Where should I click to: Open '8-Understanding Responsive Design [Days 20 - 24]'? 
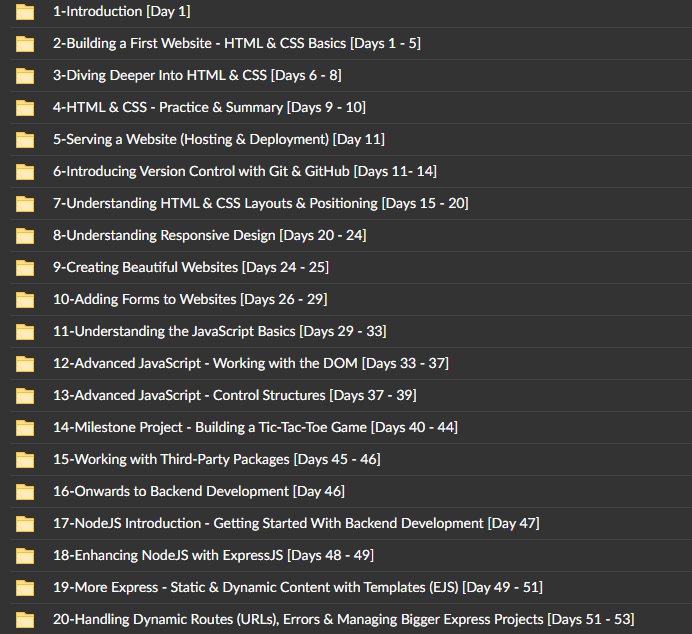tap(210, 235)
